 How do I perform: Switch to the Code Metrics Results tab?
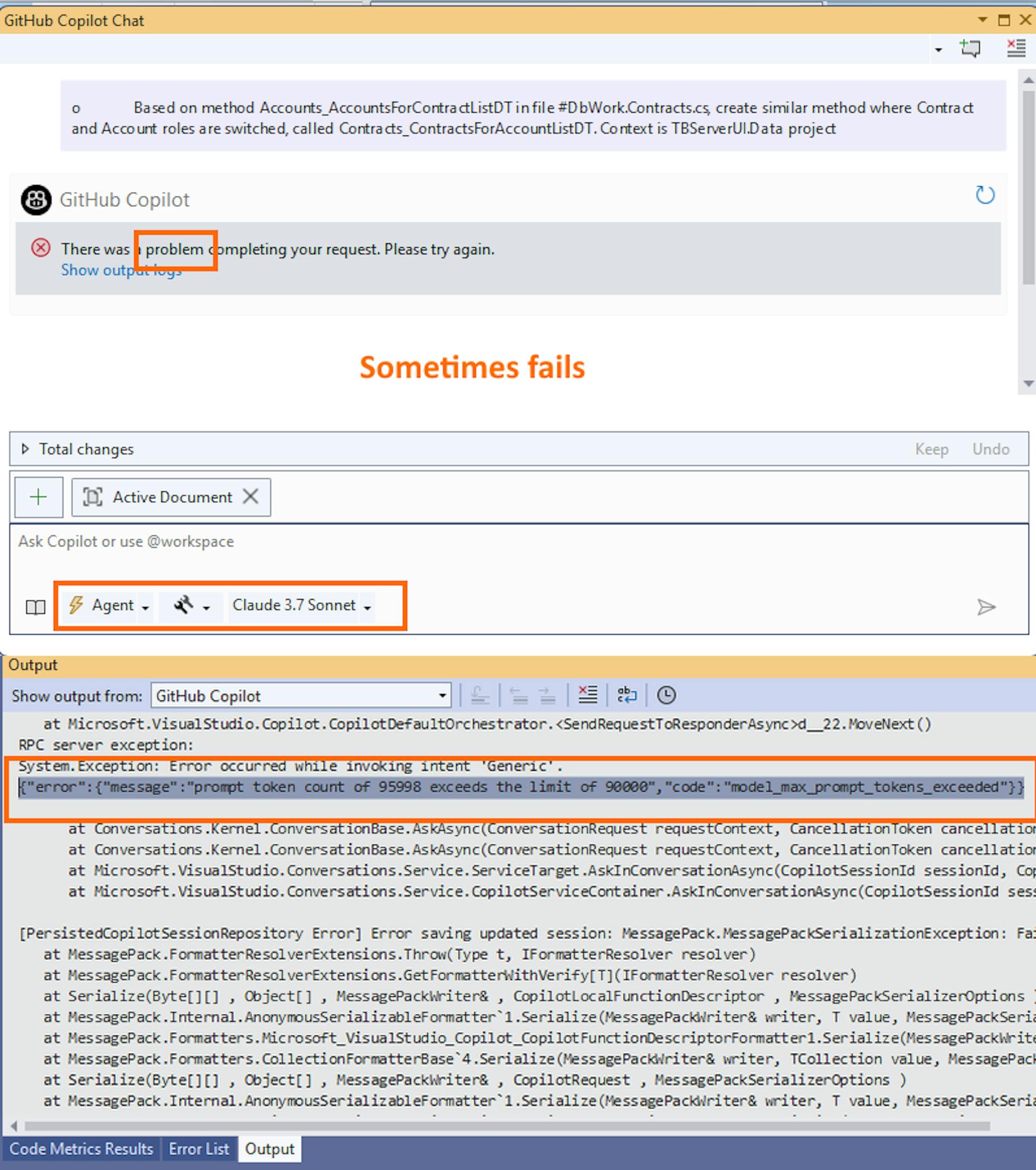click(81, 1149)
